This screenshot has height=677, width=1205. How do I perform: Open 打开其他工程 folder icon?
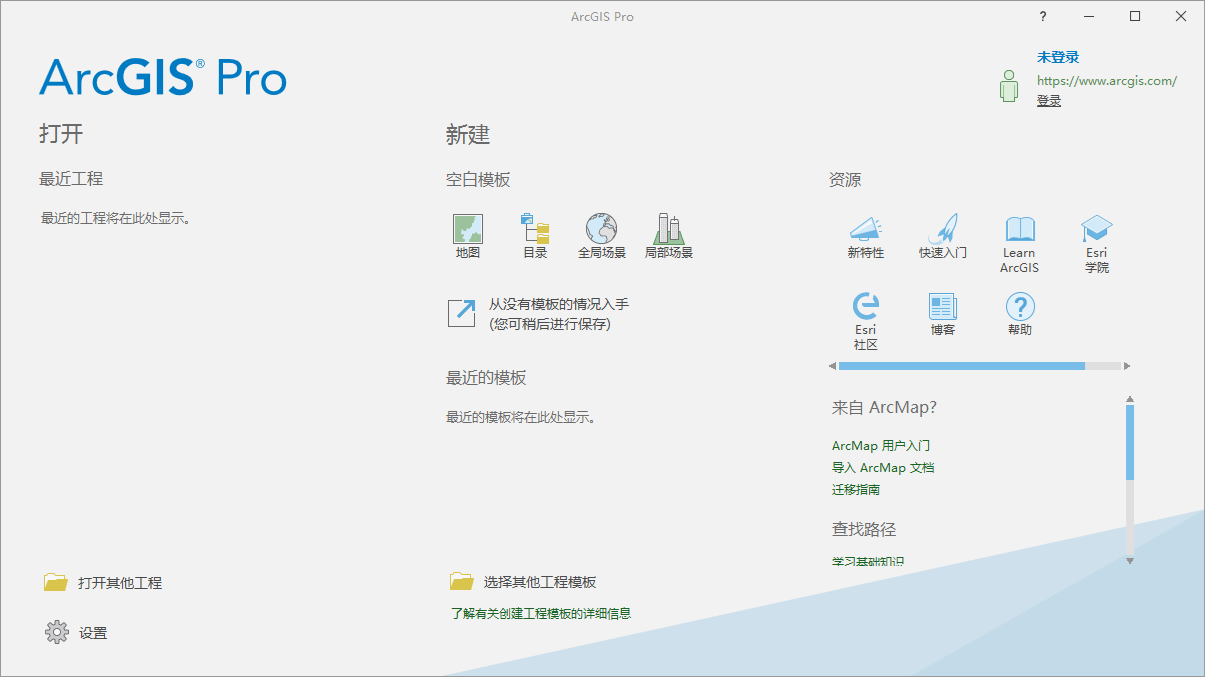56,581
